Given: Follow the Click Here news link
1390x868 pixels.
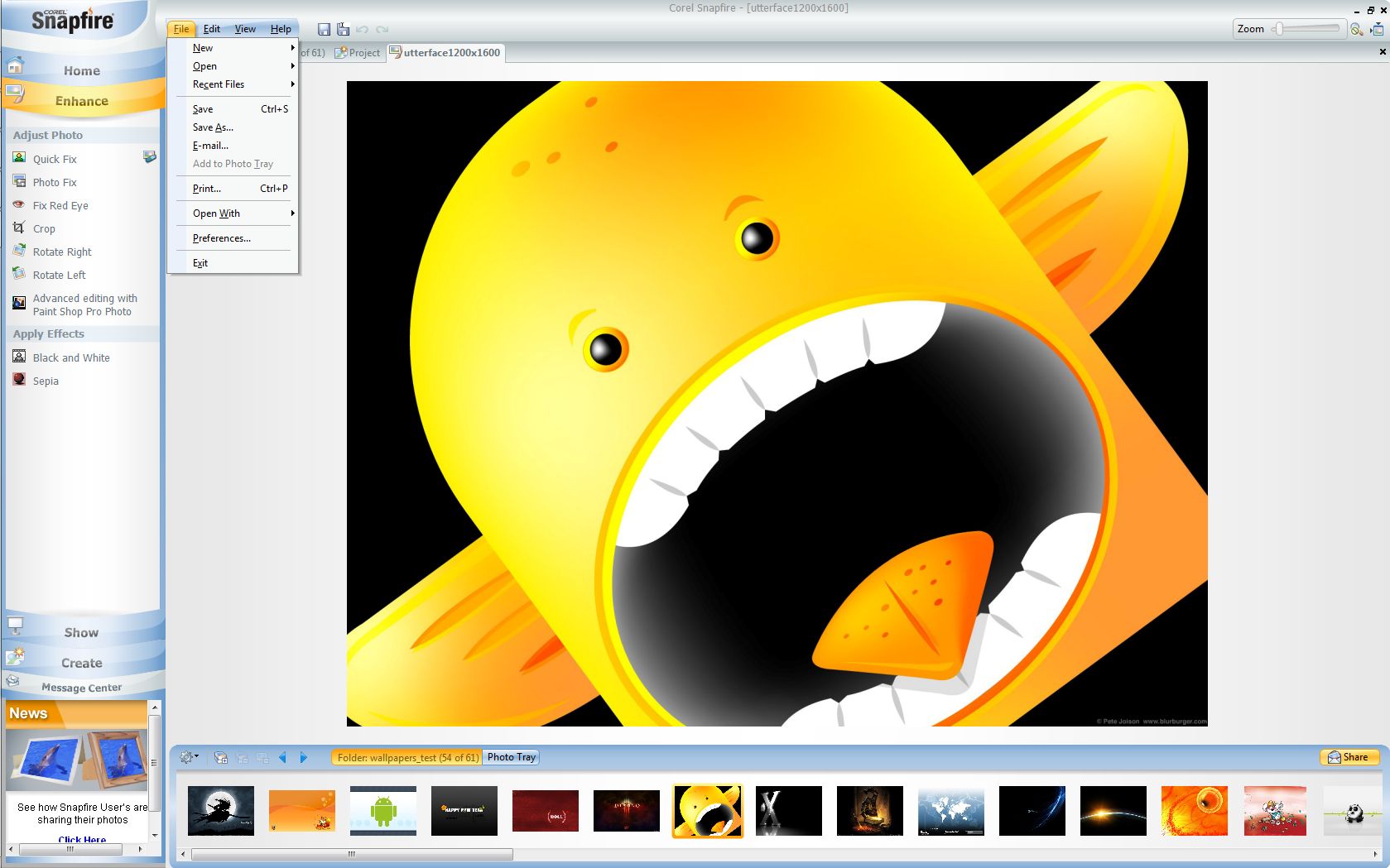Looking at the screenshot, I should (82, 840).
